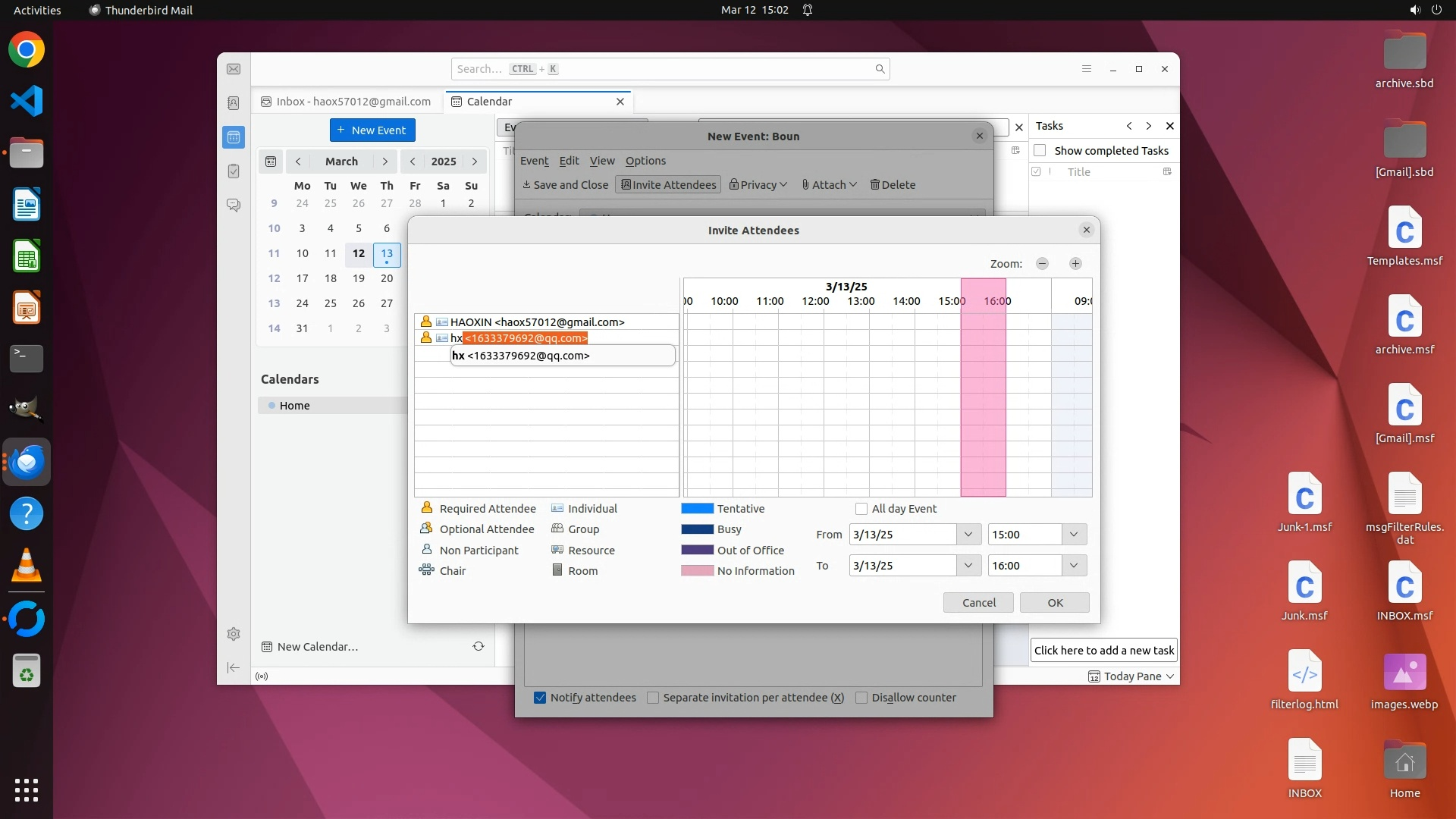Open Address Book in Thunderbird sidebar
Viewport: 1456px width, 819px height.
(x=234, y=102)
